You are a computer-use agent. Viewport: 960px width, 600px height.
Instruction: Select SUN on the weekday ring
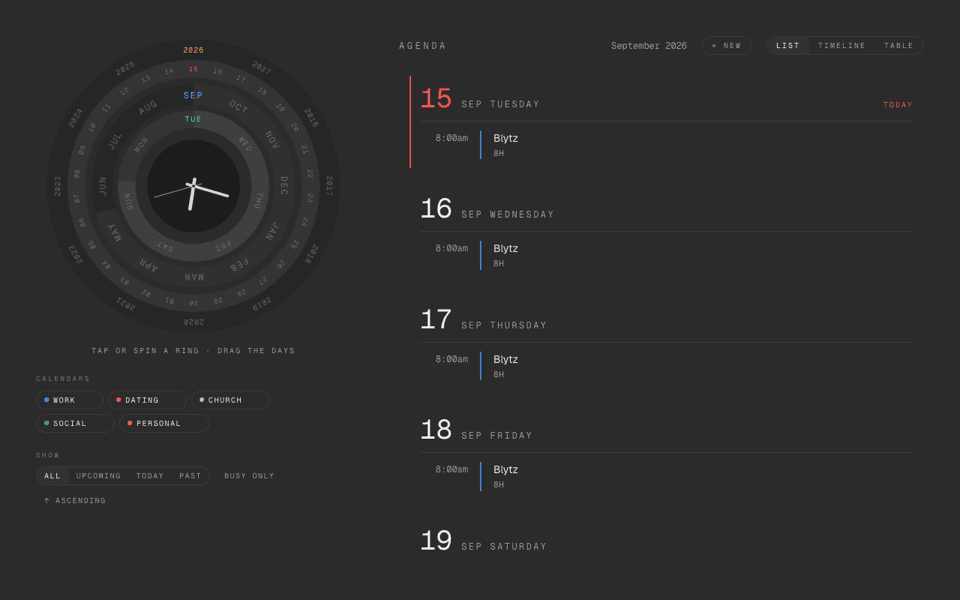coord(128,201)
